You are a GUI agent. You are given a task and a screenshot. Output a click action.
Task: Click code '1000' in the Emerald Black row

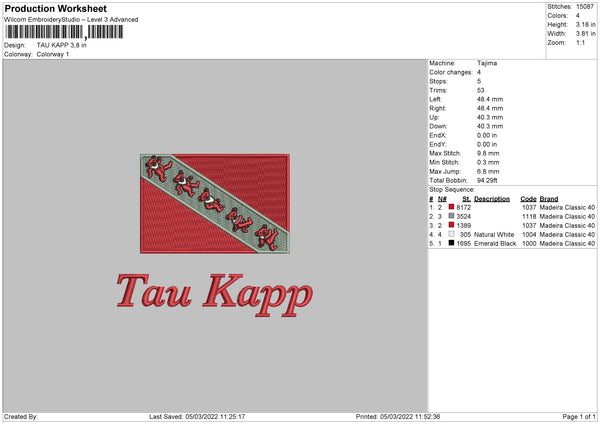pyautogui.click(x=529, y=243)
